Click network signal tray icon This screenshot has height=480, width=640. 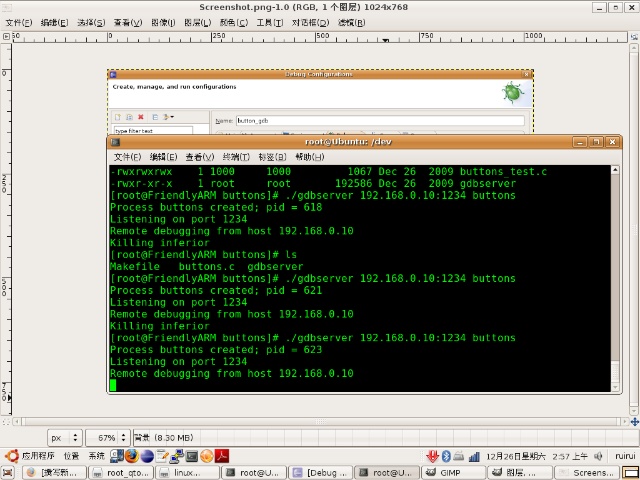click(474, 456)
